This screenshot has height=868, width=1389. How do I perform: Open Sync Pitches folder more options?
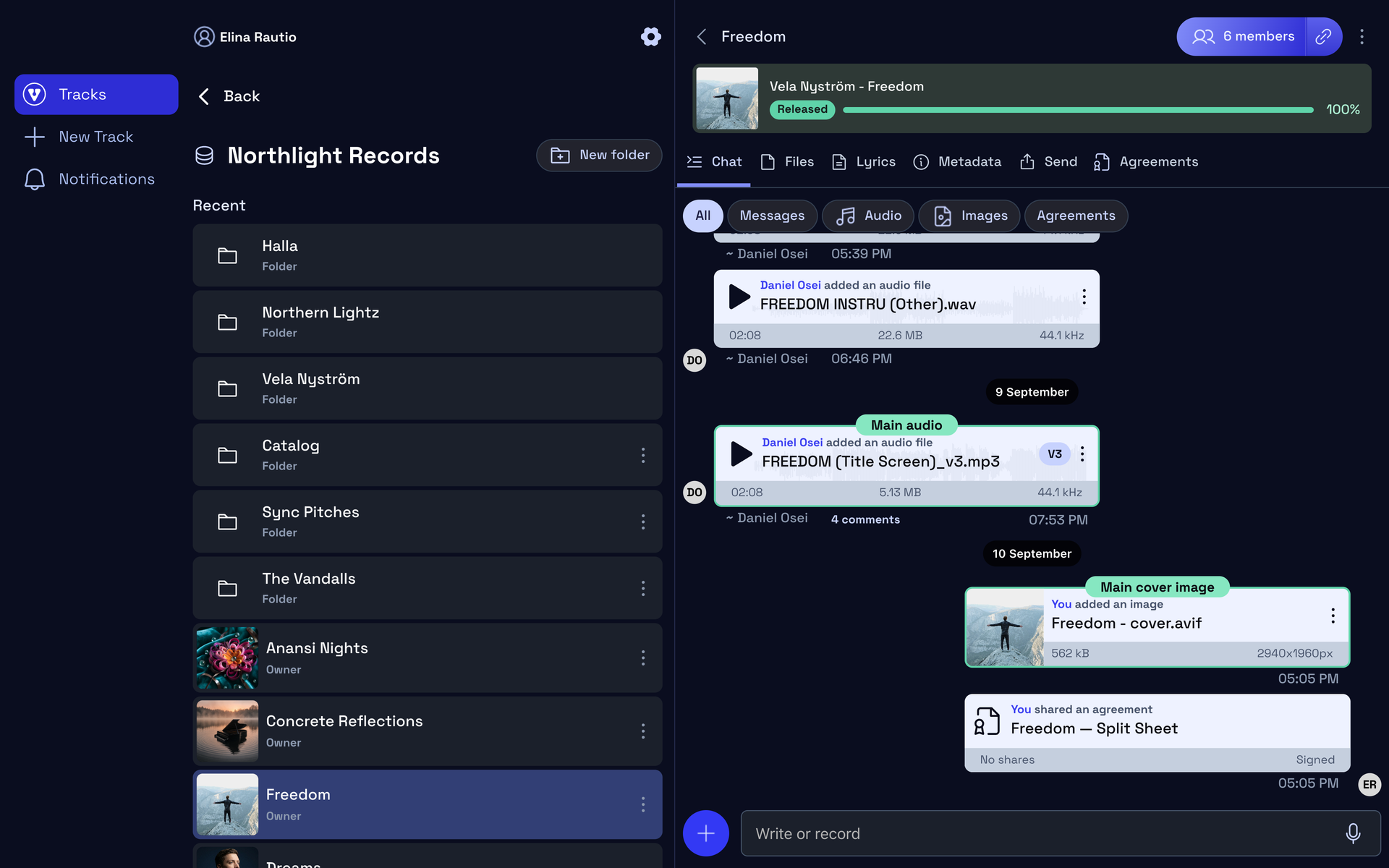(642, 522)
